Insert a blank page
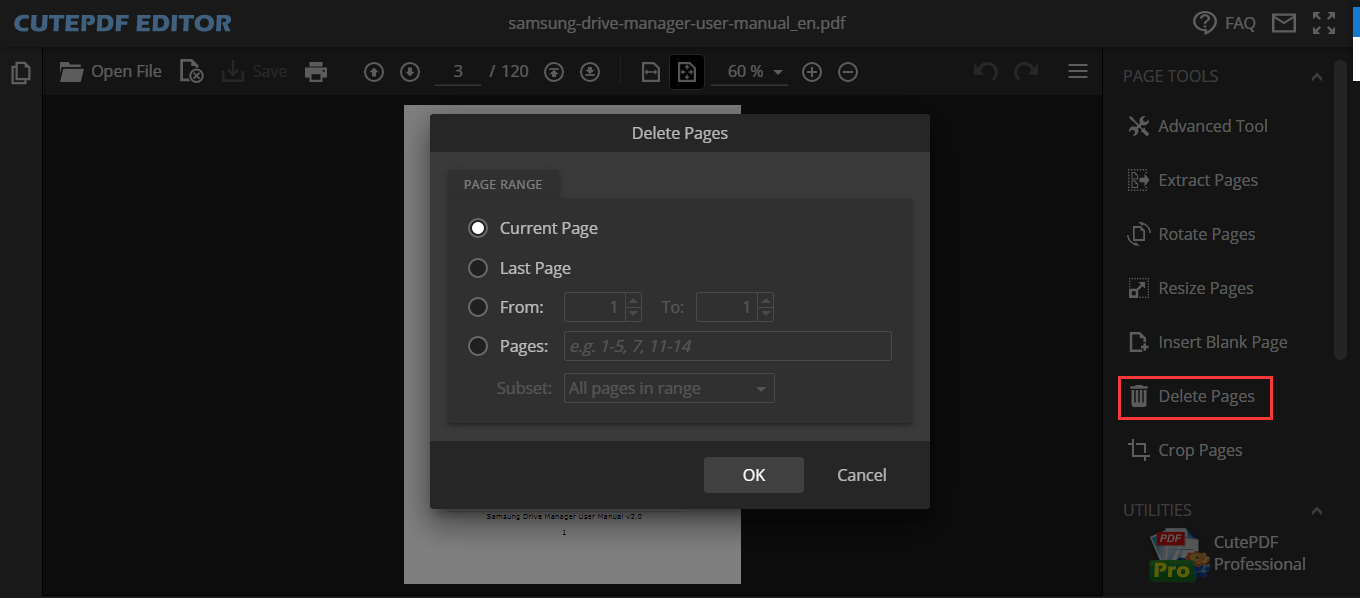The width and height of the screenshot is (1360, 598). 1219,341
